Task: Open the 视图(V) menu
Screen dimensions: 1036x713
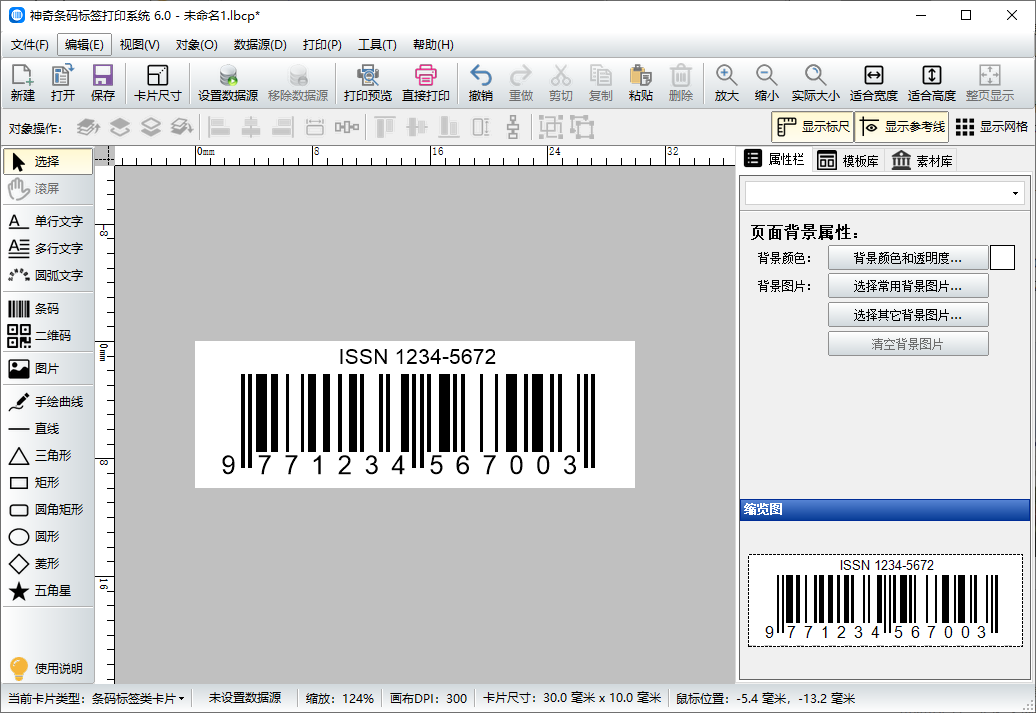Action: (139, 45)
